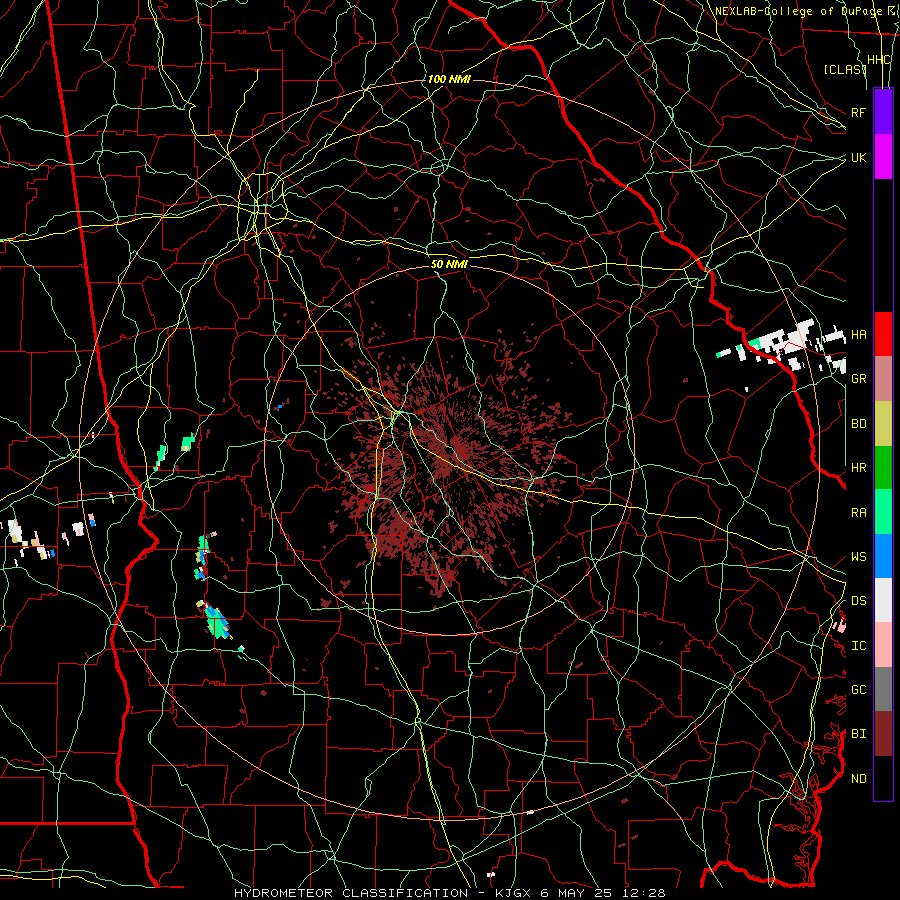Click the 'HHC' product code text
Screen dimensions: 900x900
[x=878, y=60]
